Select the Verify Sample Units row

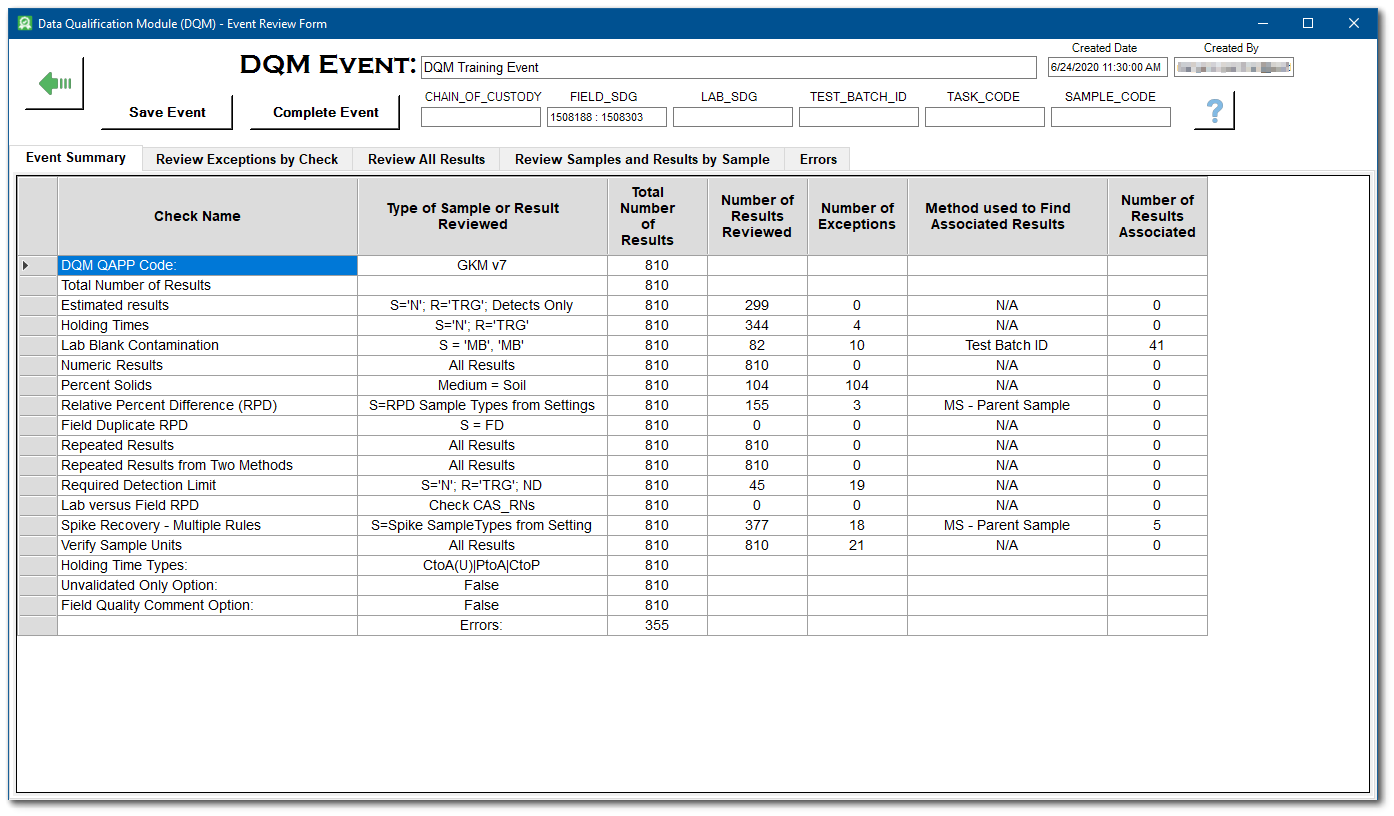(612, 545)
